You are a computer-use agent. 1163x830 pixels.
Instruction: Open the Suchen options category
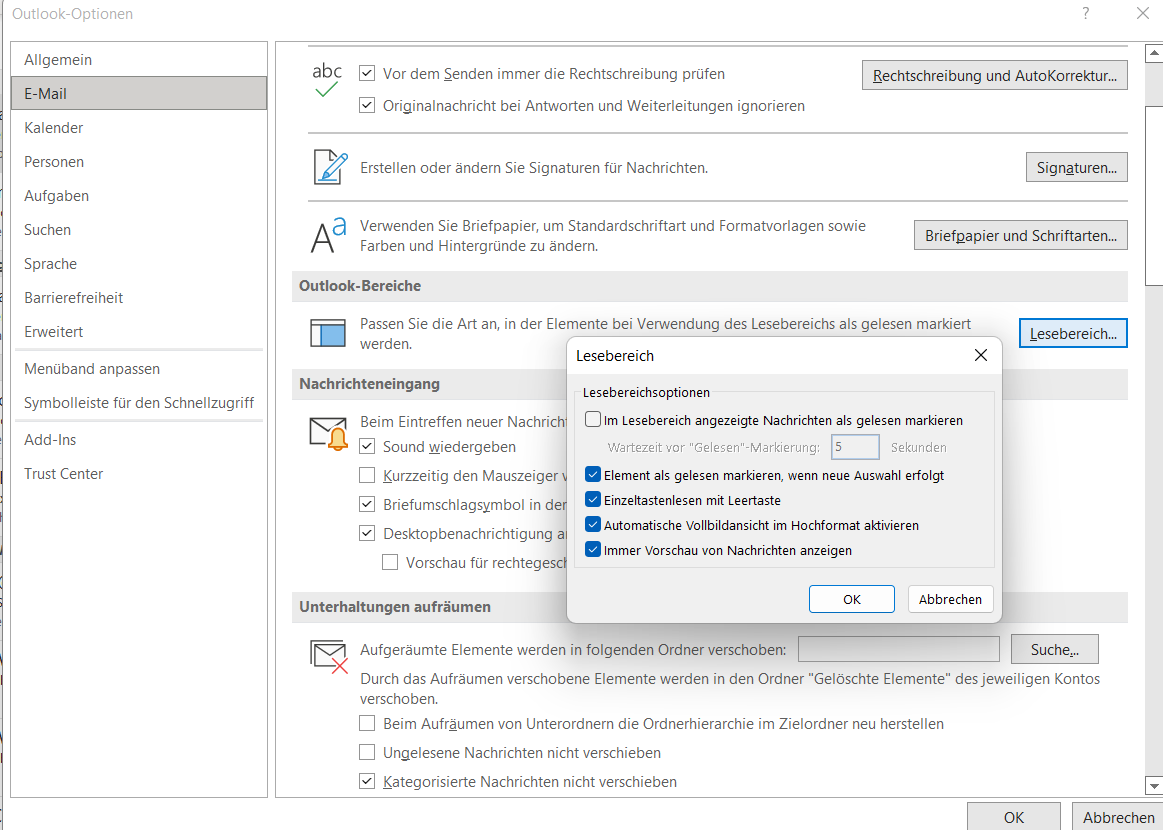[x=139, y=230]
